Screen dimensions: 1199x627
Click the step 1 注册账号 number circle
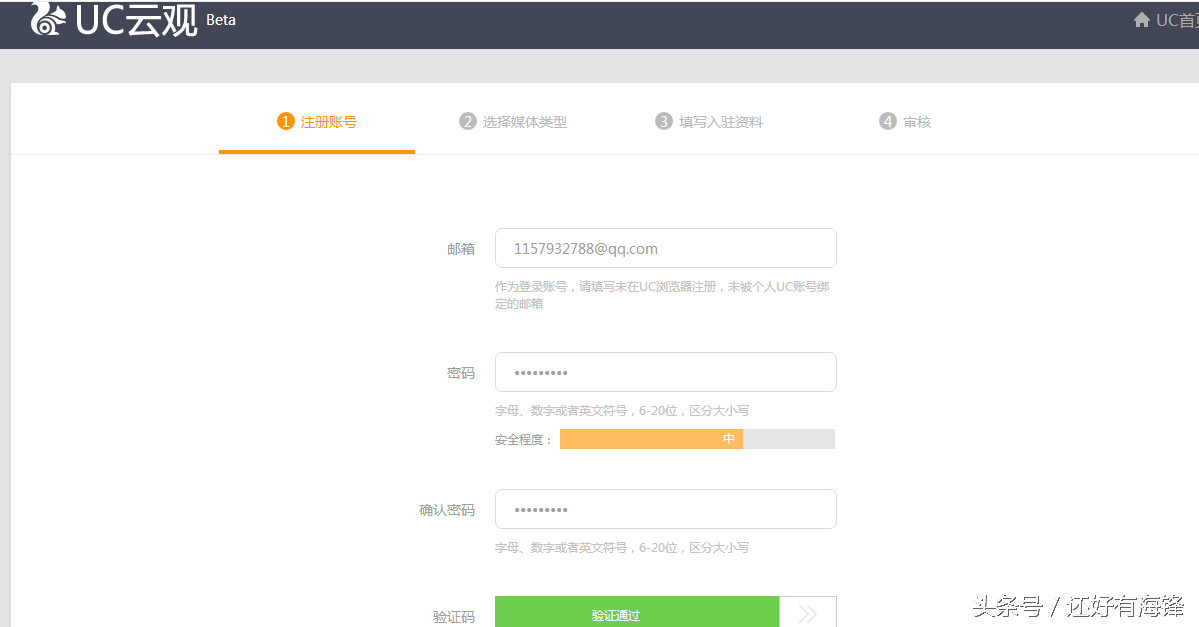[285, 121]
